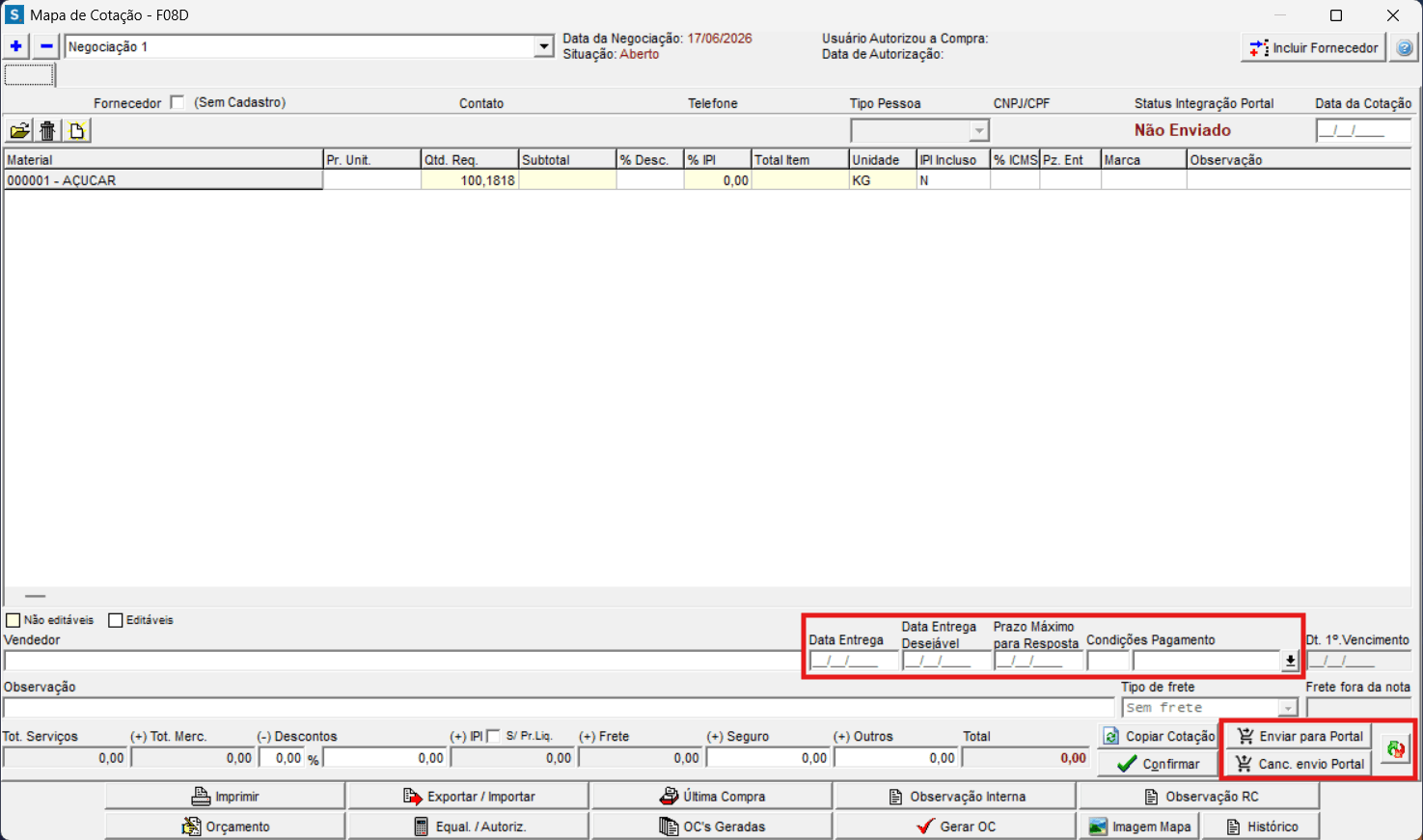Image resolution: width=1423 pixels, height=840 pixels.
Task: Delete supplier with the trash icon
Action: click(48, 130)
